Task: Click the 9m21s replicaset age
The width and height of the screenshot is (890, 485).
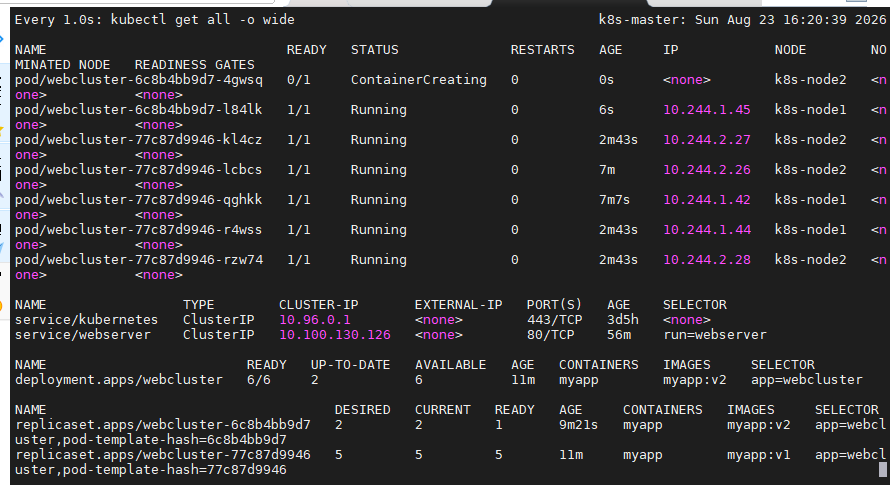Action: pyautogui.click(x=578, y=425)
